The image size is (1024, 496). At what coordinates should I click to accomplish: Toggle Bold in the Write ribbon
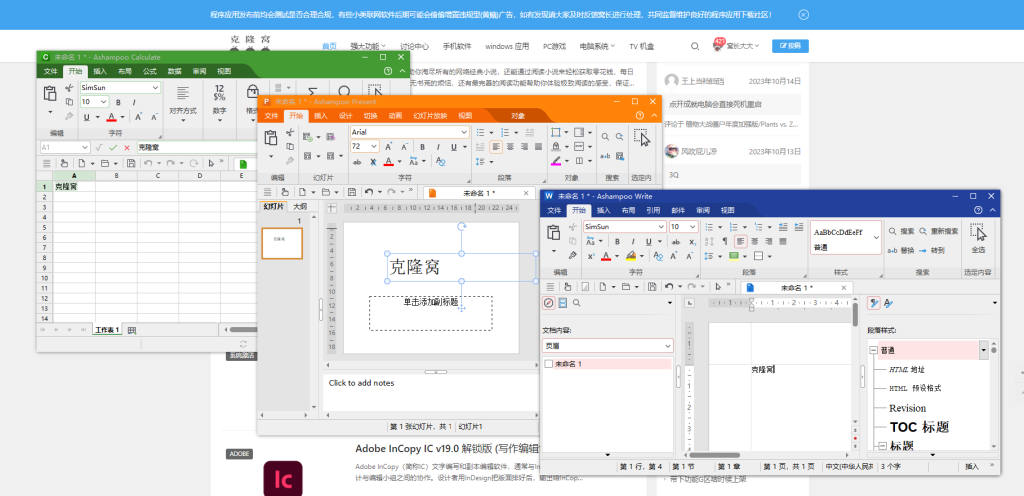(617, 241)
